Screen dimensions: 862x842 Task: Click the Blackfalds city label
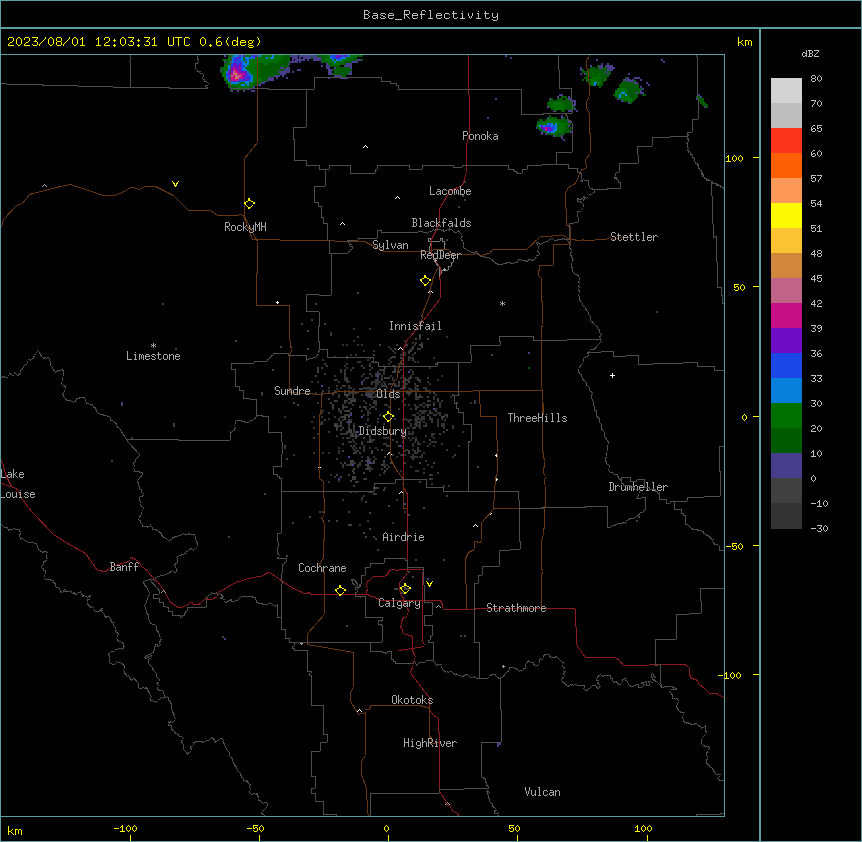click(x=441, y=223)
